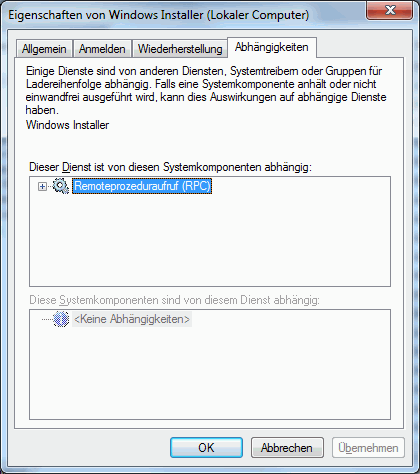Select the Abhängigkeiten tab

[272, 47]
